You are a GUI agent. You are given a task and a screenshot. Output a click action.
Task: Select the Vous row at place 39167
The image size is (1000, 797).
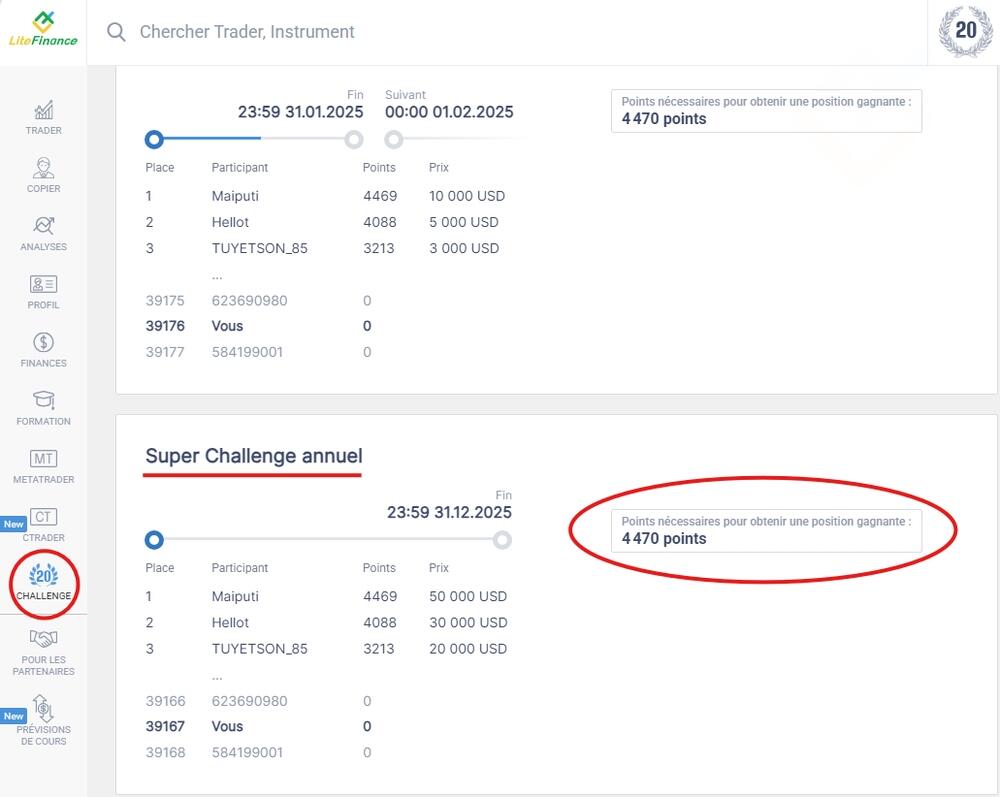click(258, 726)
